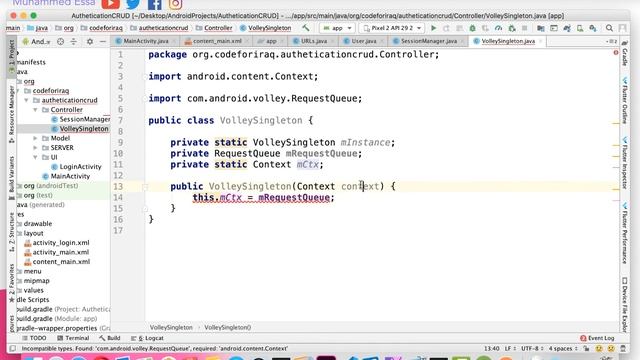Open the Terminal tool window
The height and width of the screenshot is (360, 640).
(73, 338)
